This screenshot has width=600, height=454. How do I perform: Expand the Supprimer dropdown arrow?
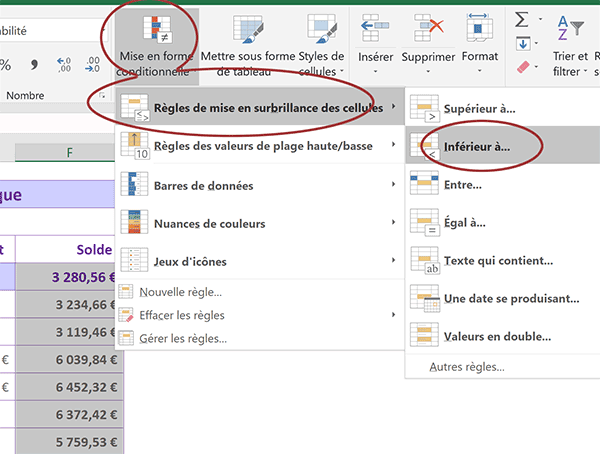pos(428,71)
